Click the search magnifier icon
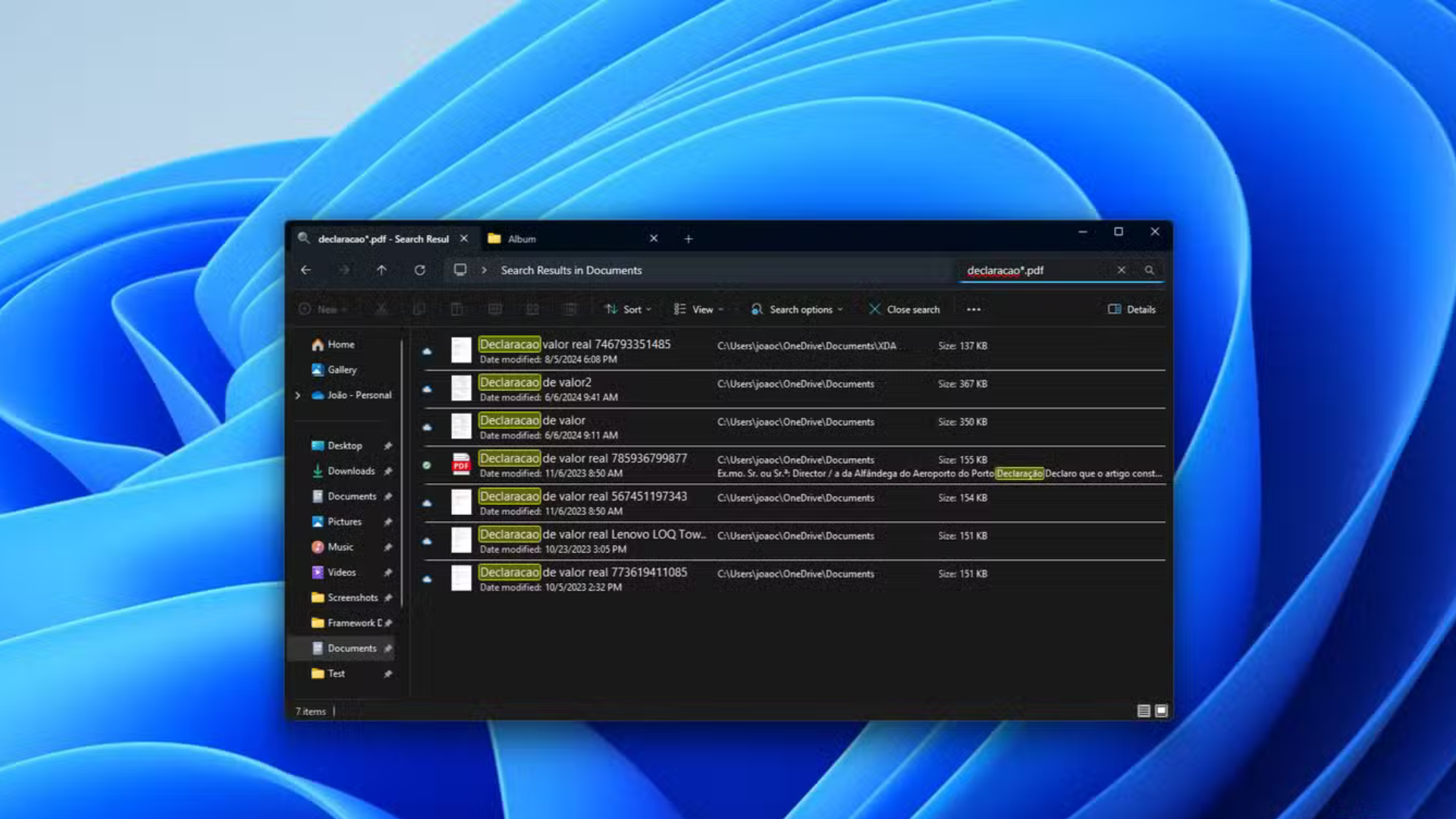This screenshot has width=1456, height=819. click(x=1150, y=270)
